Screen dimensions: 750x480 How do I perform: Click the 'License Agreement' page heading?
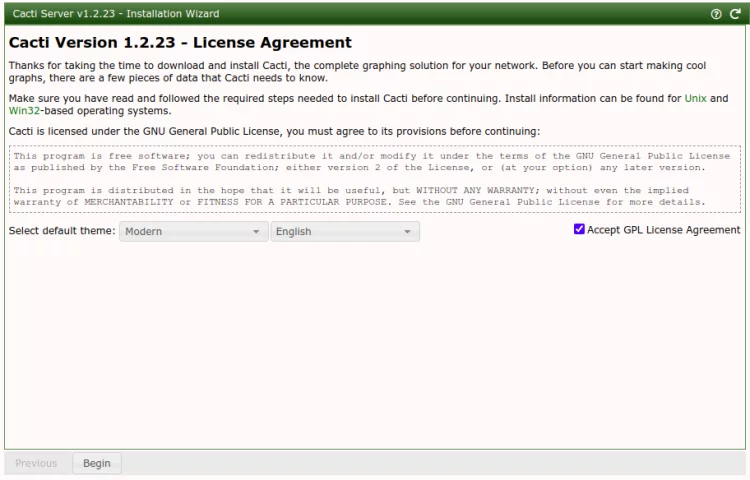tap(180, 43)
